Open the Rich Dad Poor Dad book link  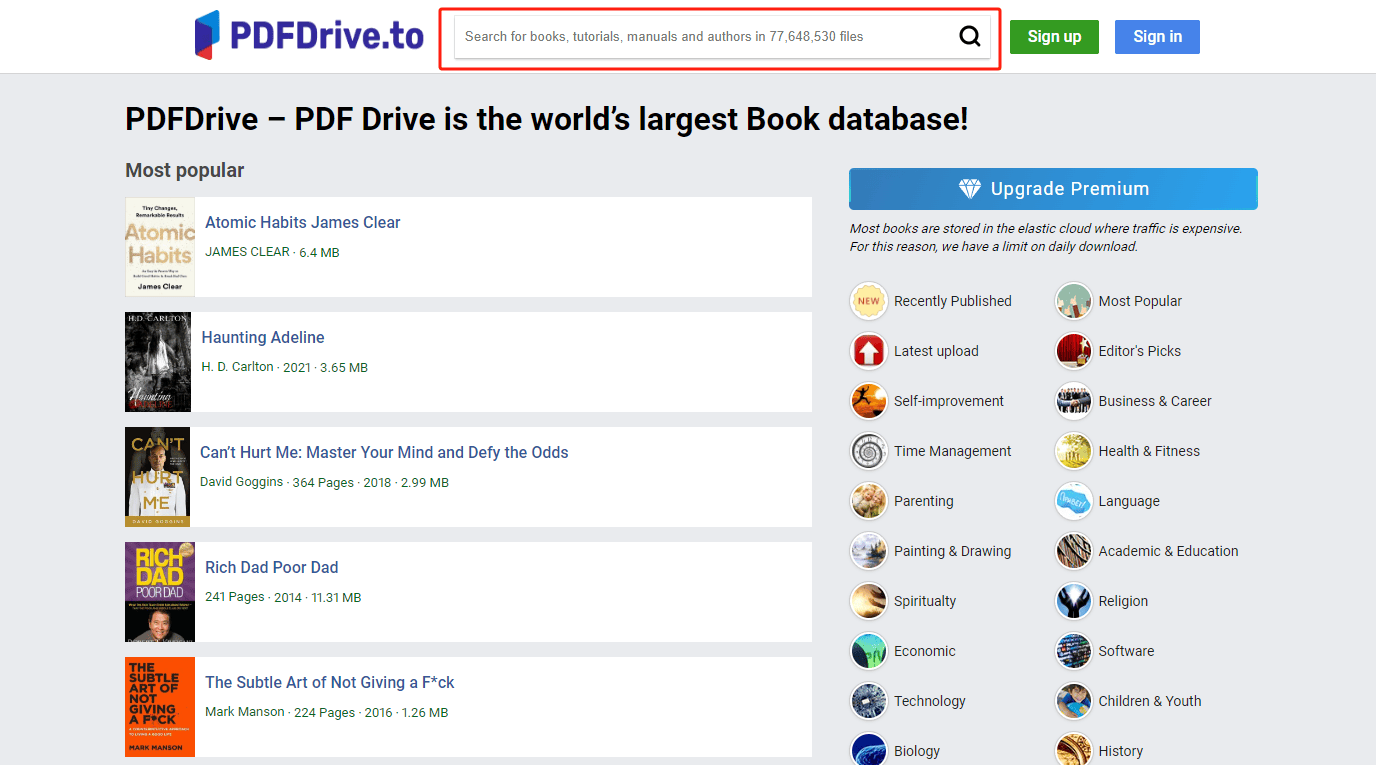[x=271, y=567]
